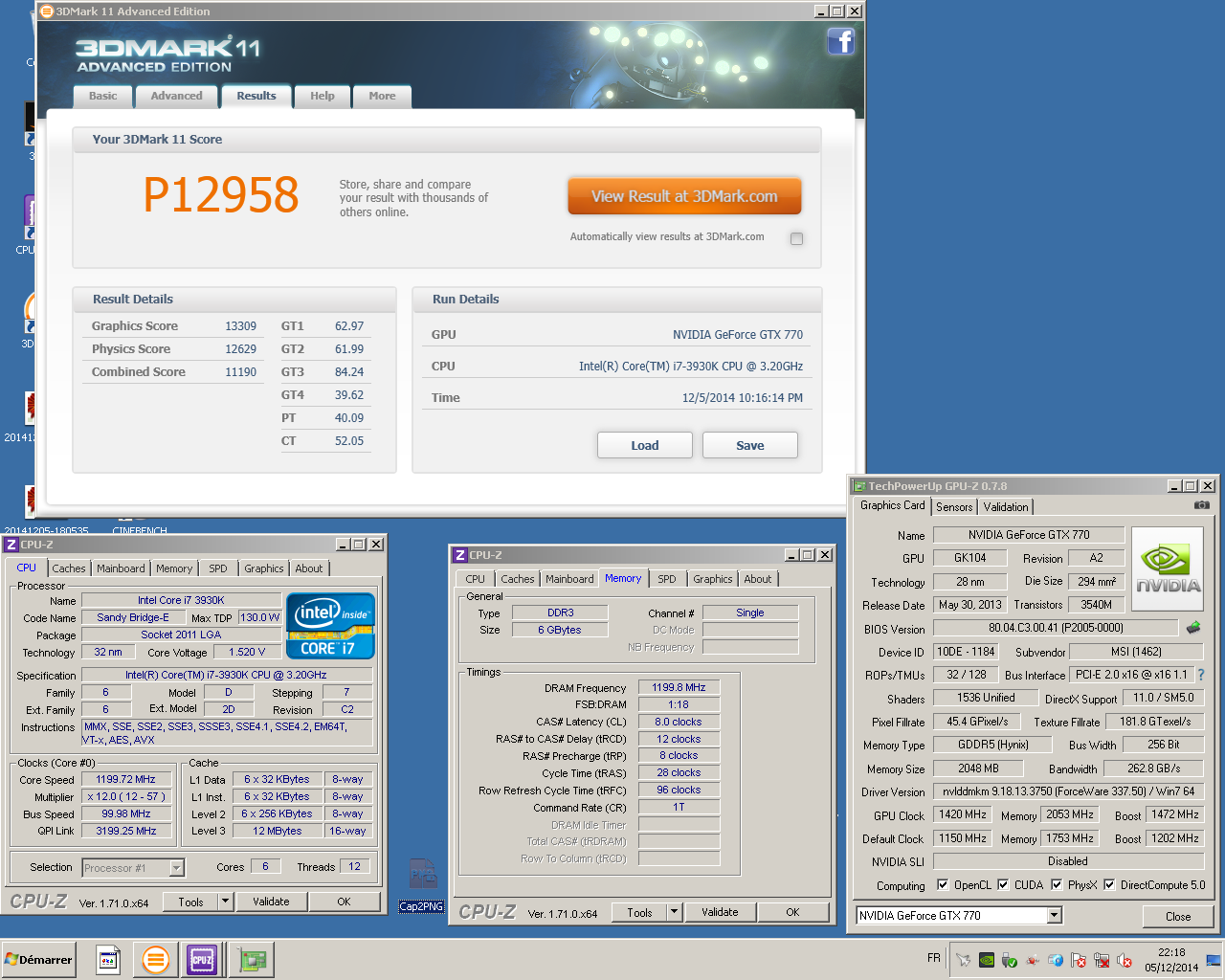Click the Load button in Run Details
1225x980 pixels.
point(645,445)
